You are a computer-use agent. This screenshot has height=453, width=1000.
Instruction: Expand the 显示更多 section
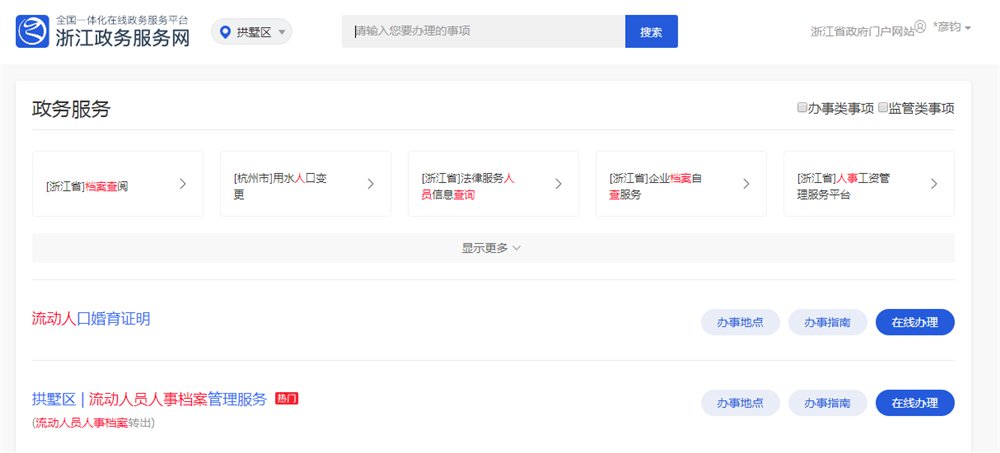492,248
